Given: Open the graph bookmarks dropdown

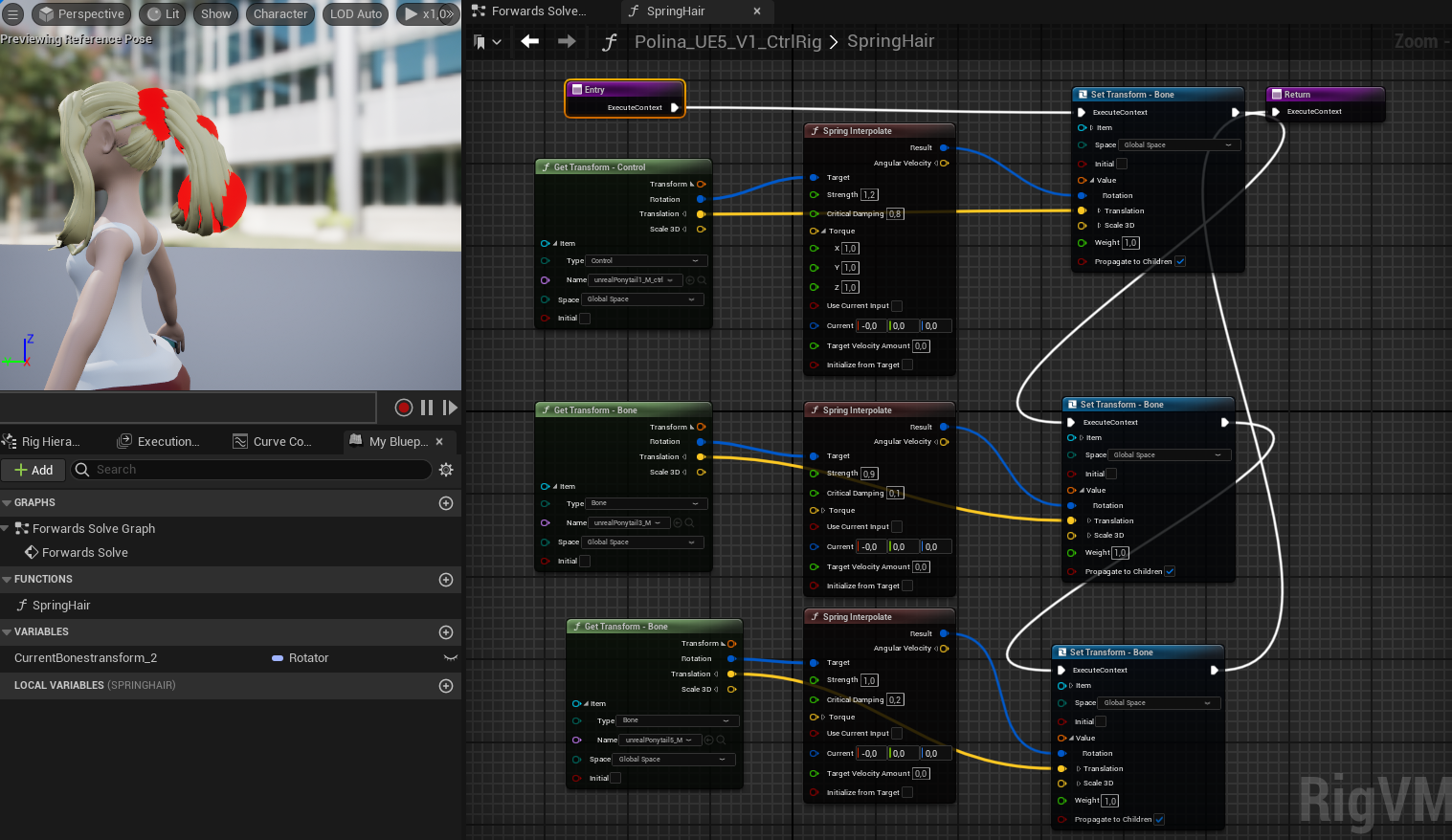Looking at the screenshot, I should (487, 42).
